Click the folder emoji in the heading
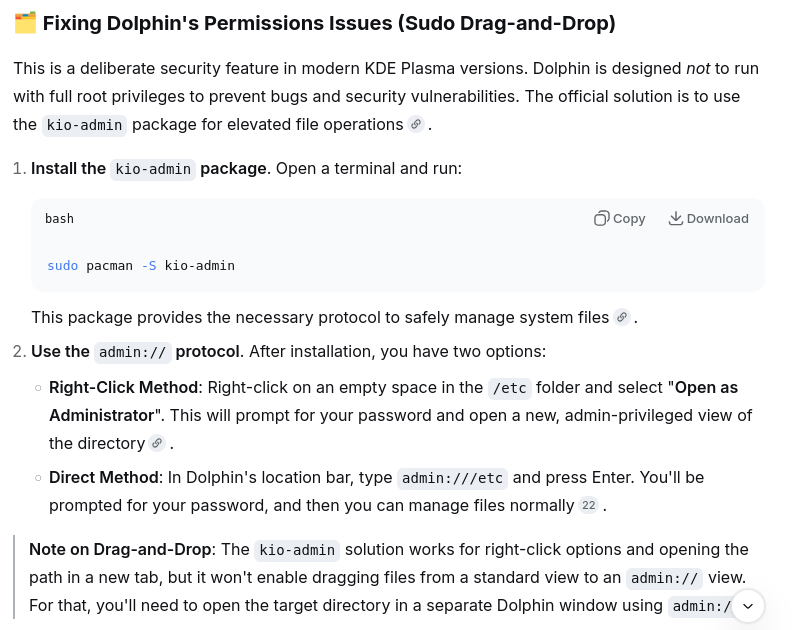 pyautogui.click(x=25, y=22)
